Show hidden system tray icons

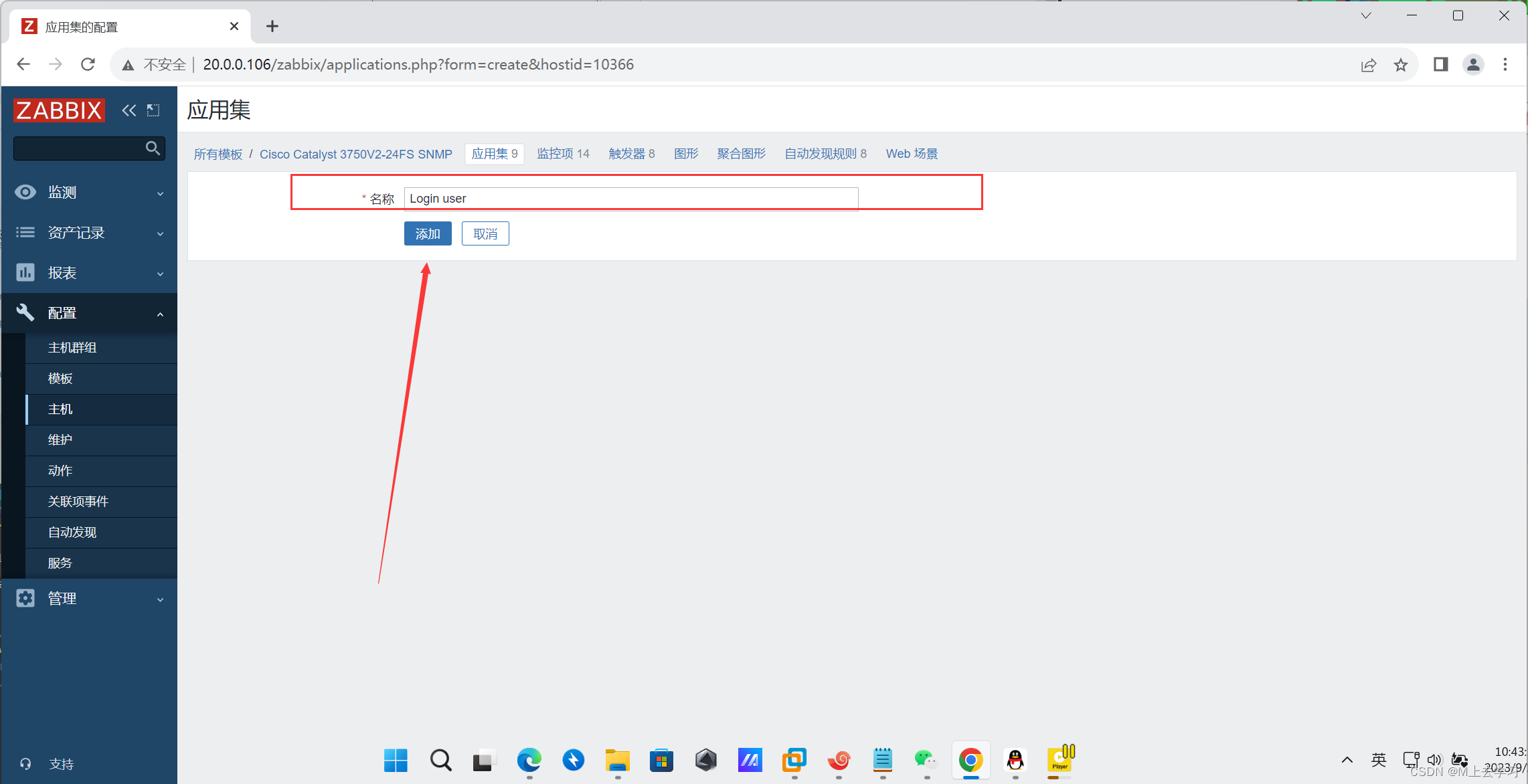1347,760
